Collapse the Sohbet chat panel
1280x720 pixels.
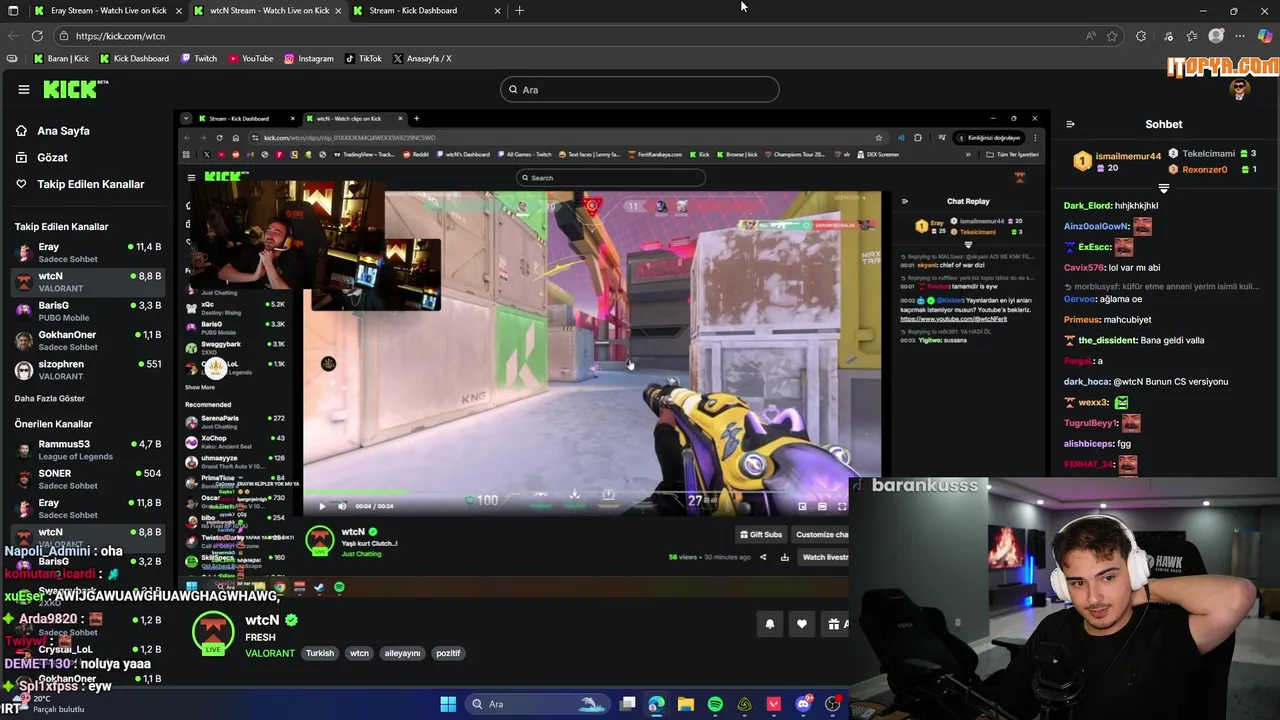[x=1070, y=124]
